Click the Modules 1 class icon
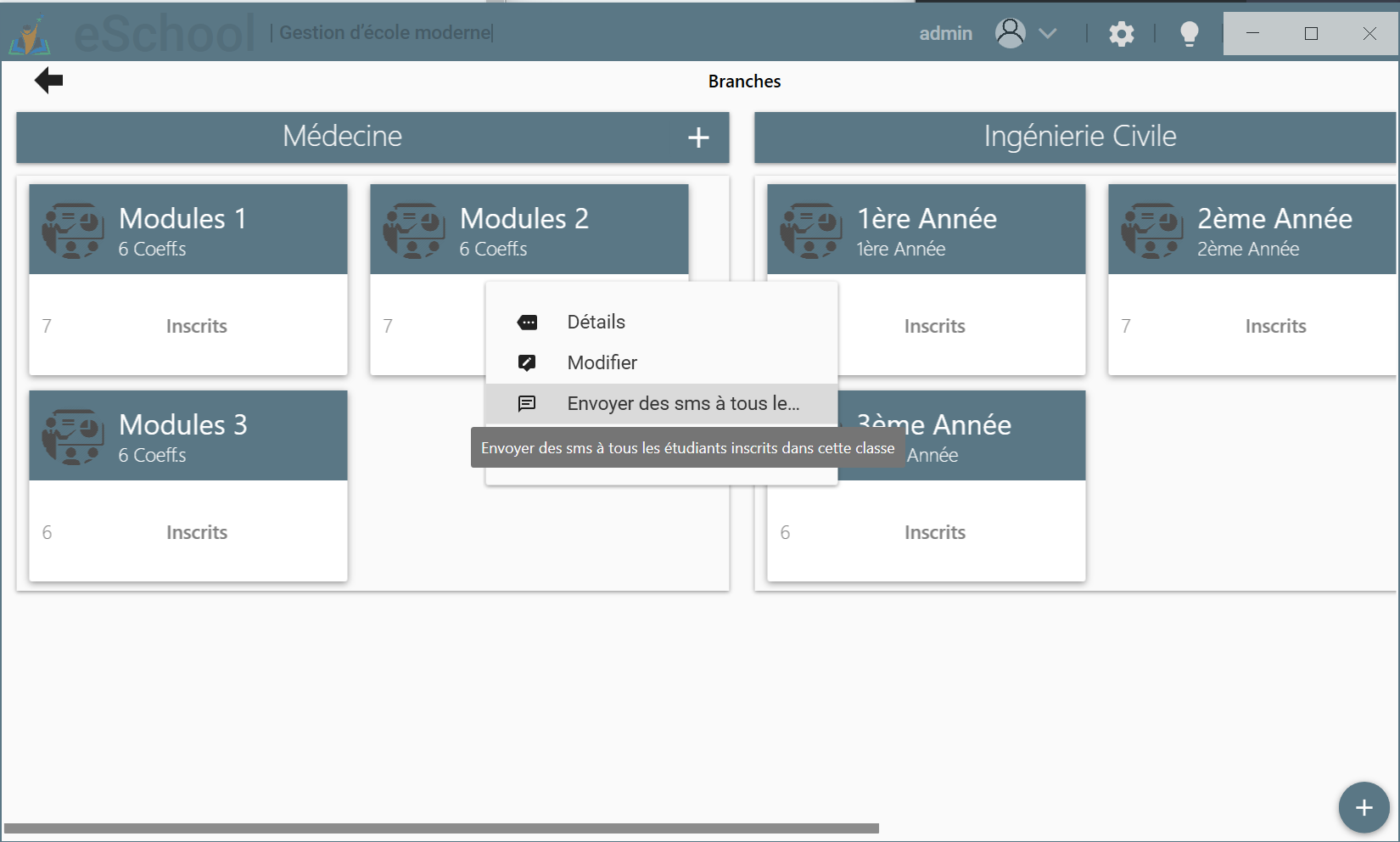Screen dimensions: 1400x842 [x=73, y=230]
